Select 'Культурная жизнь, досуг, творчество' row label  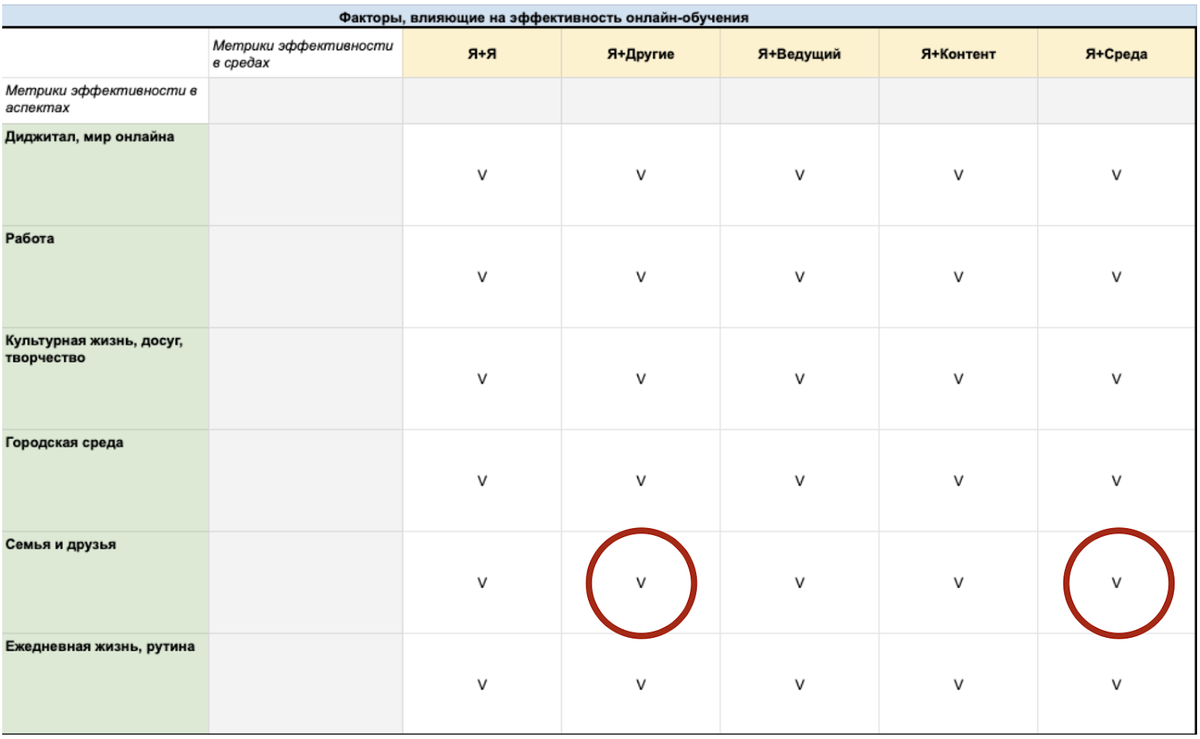105,379
